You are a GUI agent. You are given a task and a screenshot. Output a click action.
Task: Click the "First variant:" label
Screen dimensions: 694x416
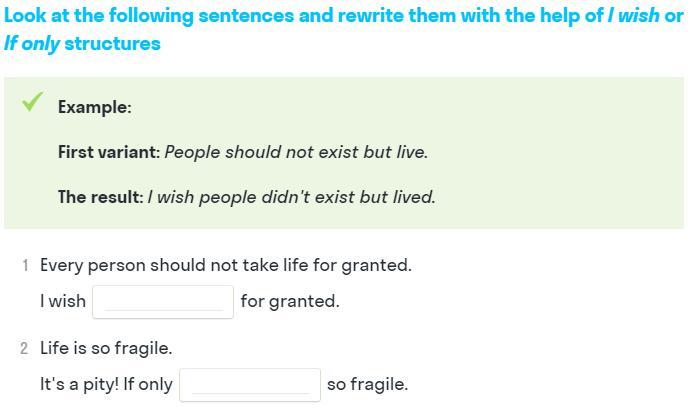point(109,152)
